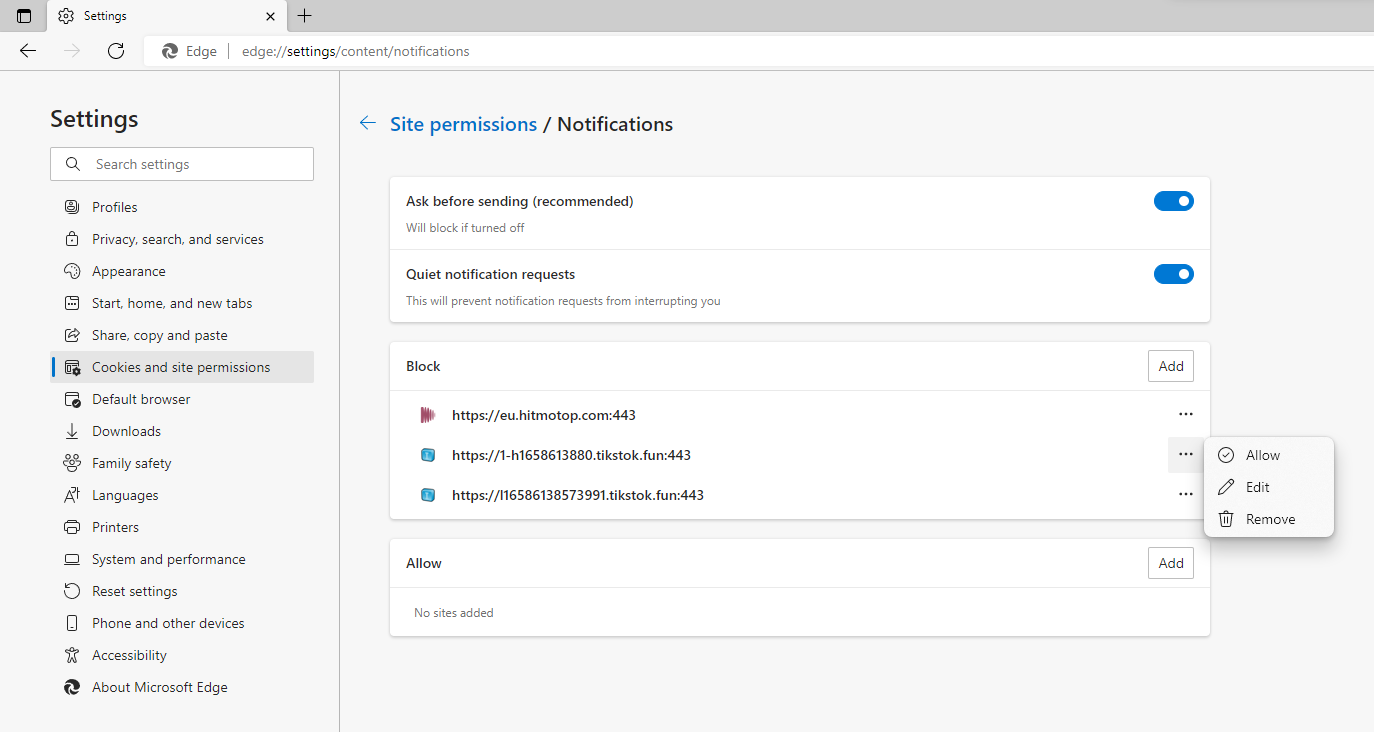Follow the Site permissions breadcrumb link

[x=463, y=124]
